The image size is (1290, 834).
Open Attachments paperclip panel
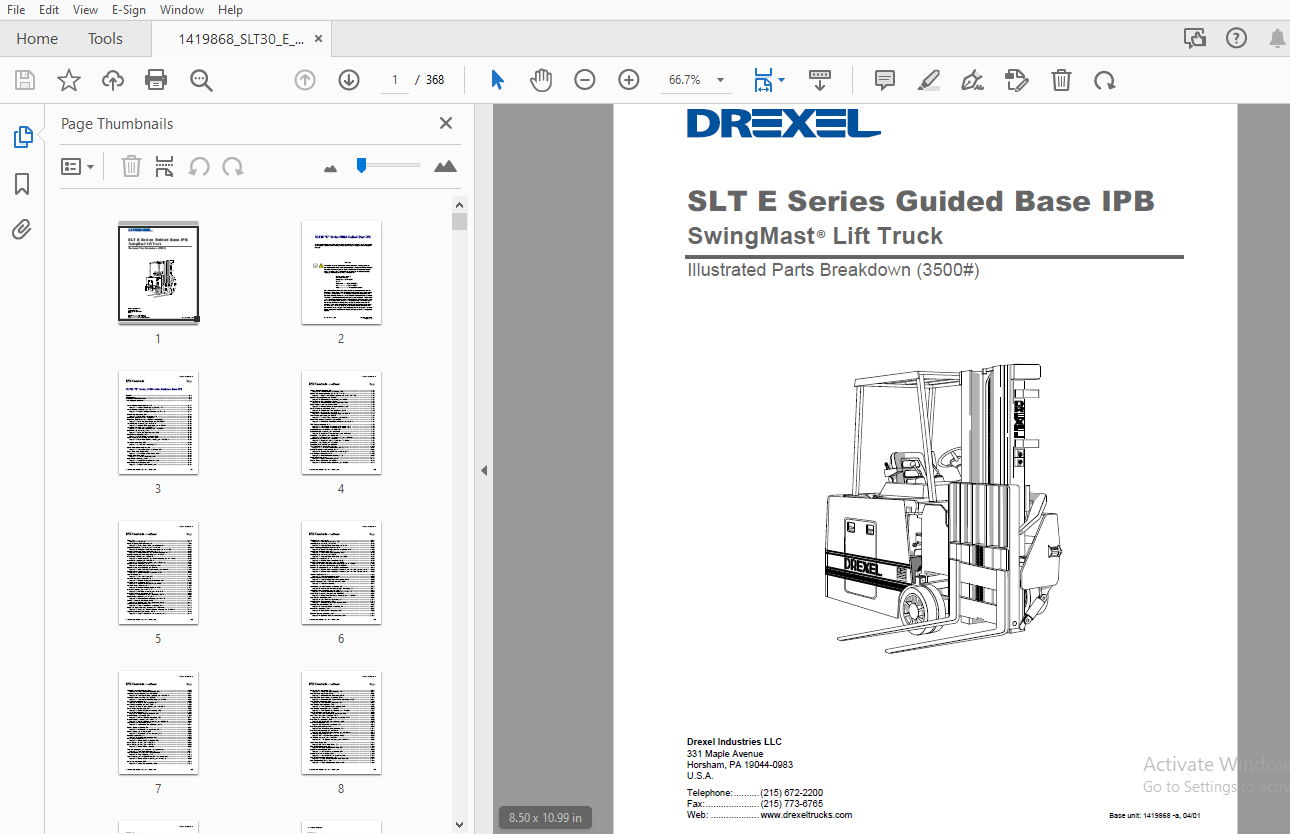click(x=22, y=230)
